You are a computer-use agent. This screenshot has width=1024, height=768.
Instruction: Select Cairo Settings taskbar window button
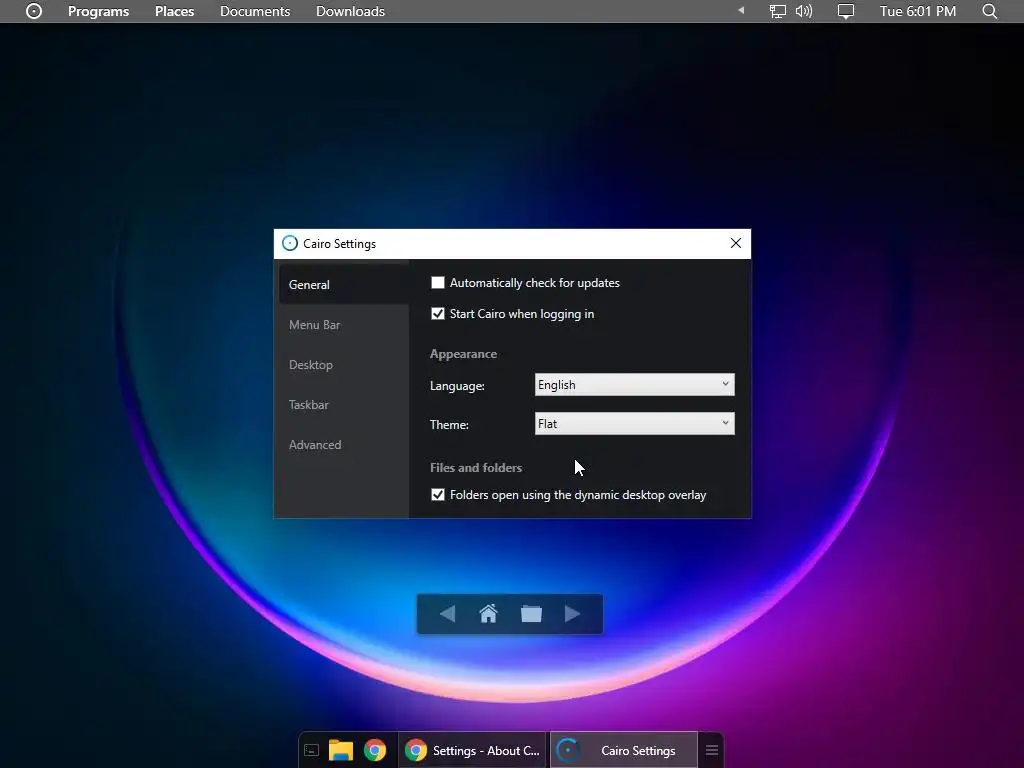point(624,750)
